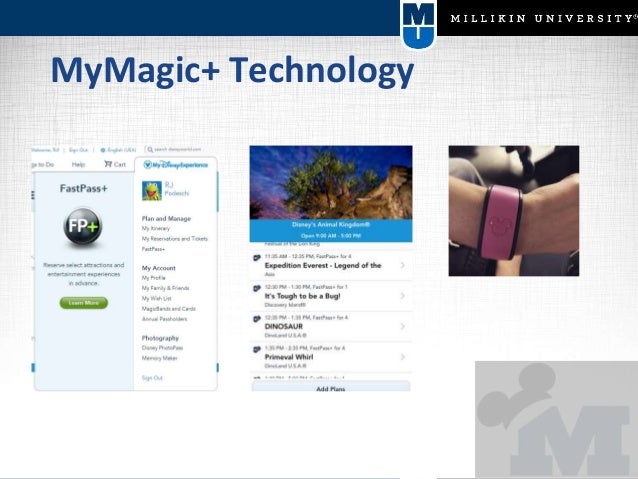
Task: Click the green Learn More button
Action: (84, 303)
